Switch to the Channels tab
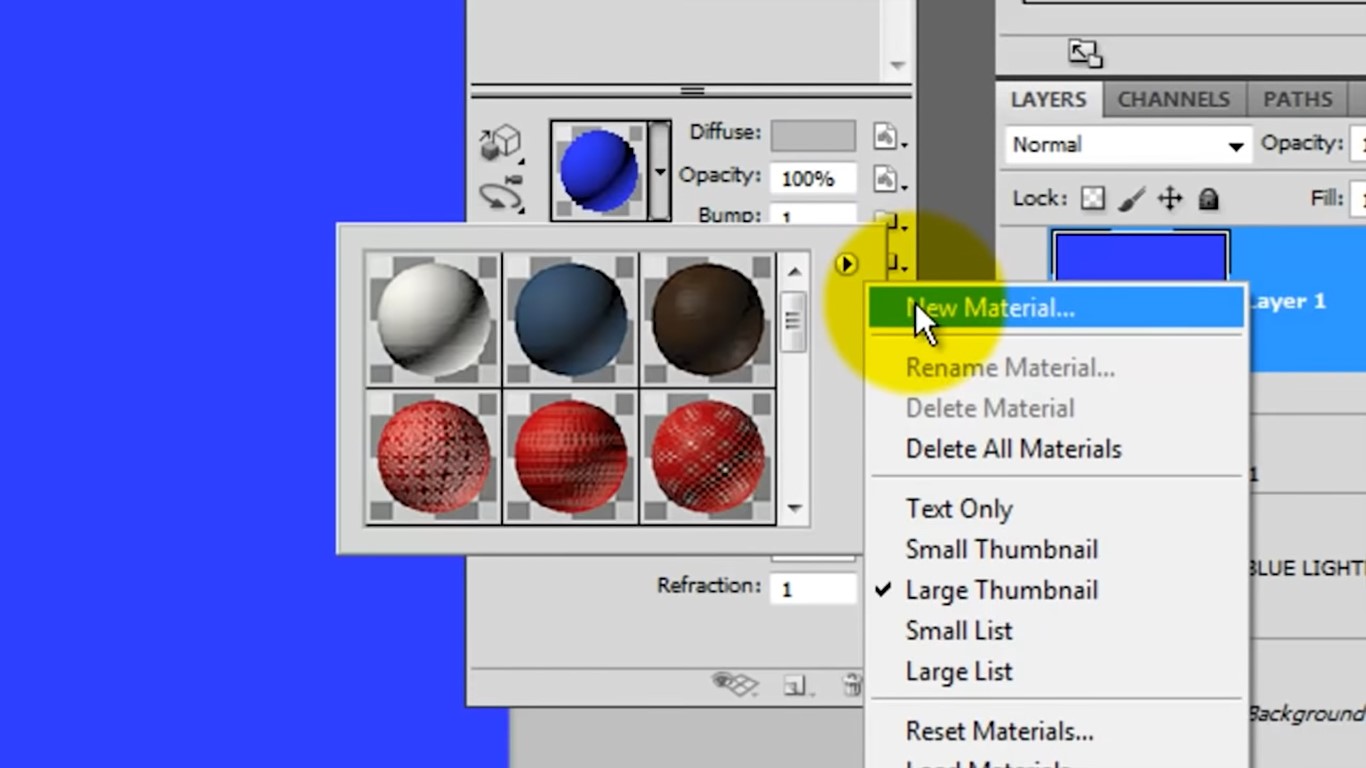Image resolution: width=1366 pixels, height=768 pixels. (x=1173, y=99)
